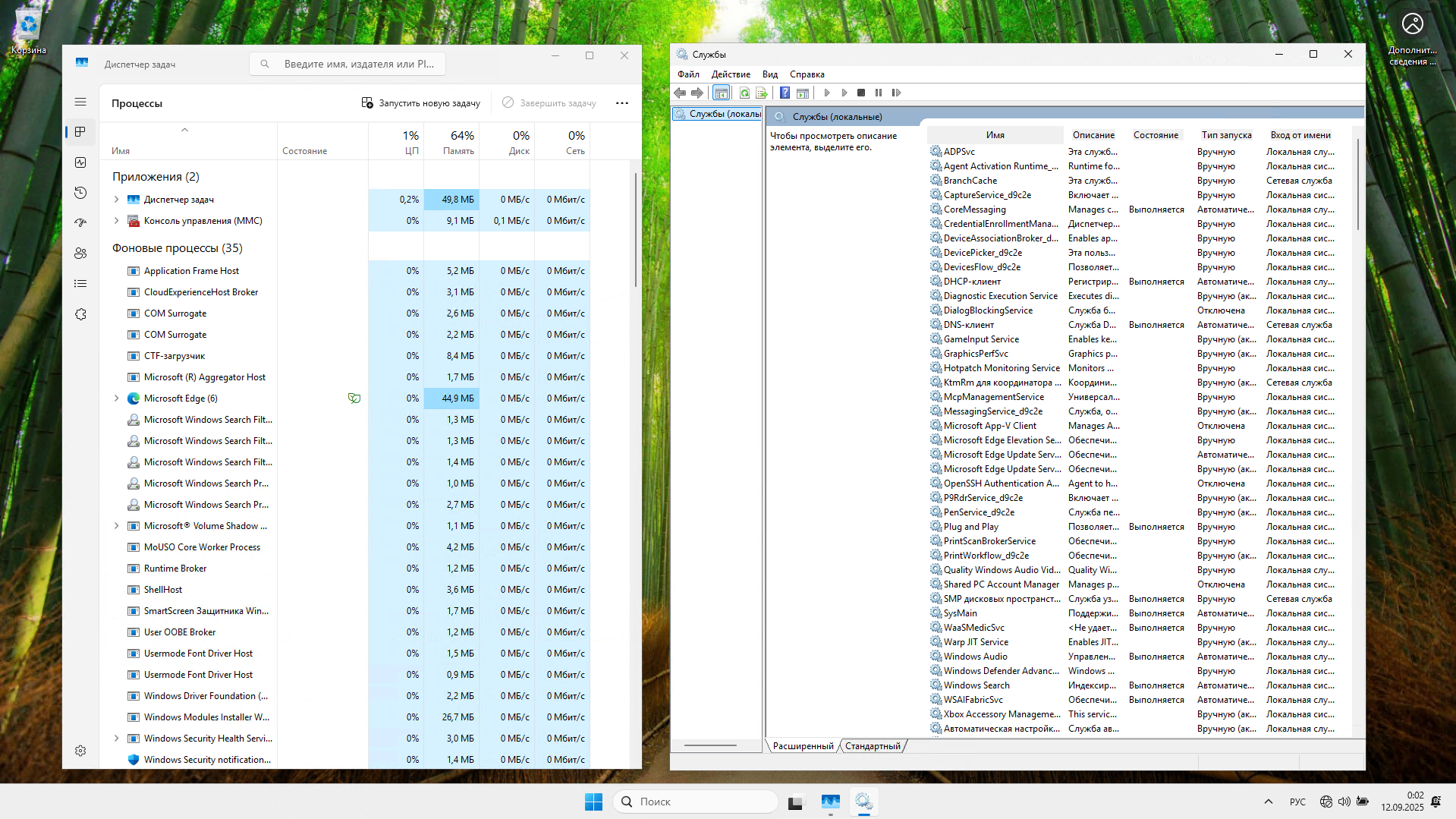Image resolution: width=1456 pixels, height=819 pixels.
Task: Click the Restart service icon
Action: (896, 93)
